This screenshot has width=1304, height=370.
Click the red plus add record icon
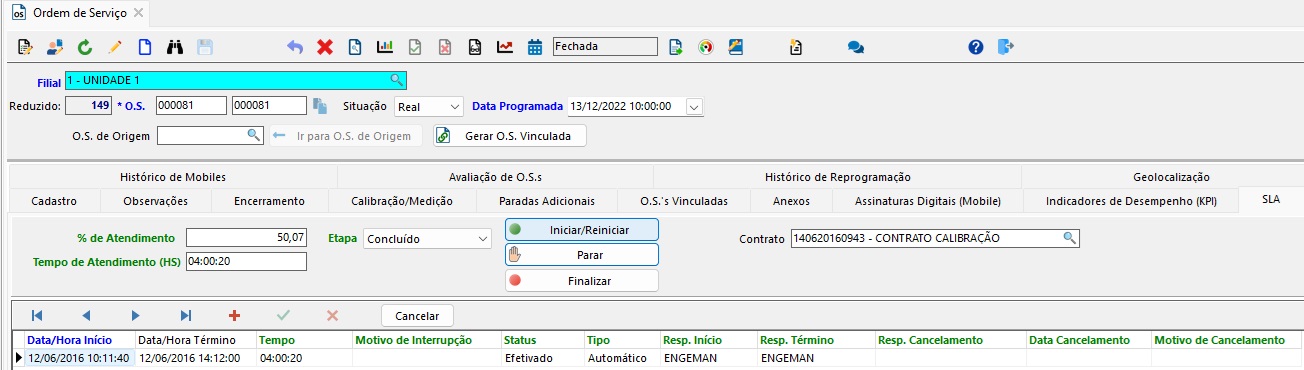(x=235, y=315)
